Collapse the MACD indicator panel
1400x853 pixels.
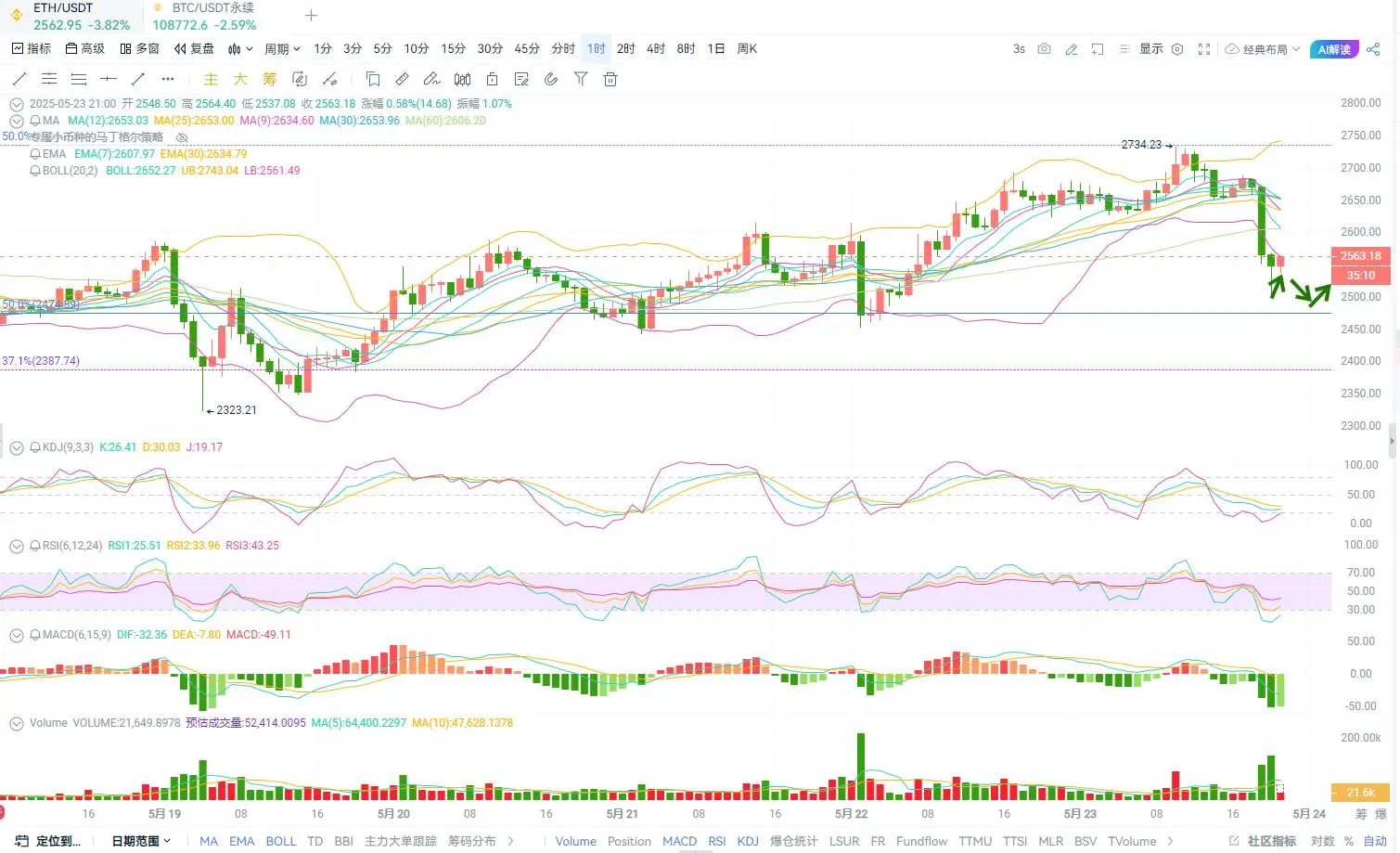pyautogui.click(x=16, y=635)
